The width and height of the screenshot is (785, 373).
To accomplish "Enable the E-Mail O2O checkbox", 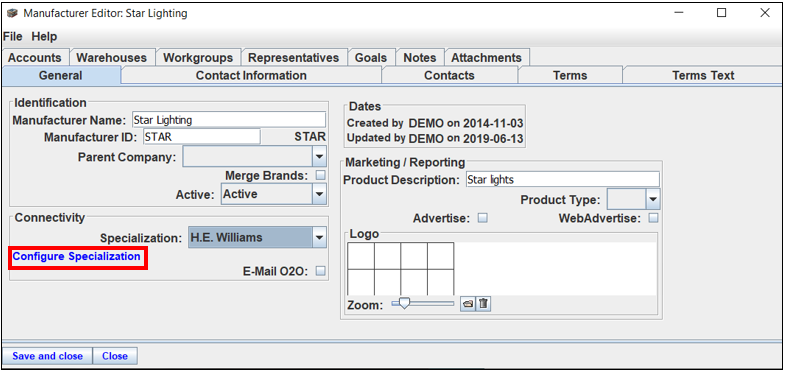I will pyautogui.click(x=320, y=271).
